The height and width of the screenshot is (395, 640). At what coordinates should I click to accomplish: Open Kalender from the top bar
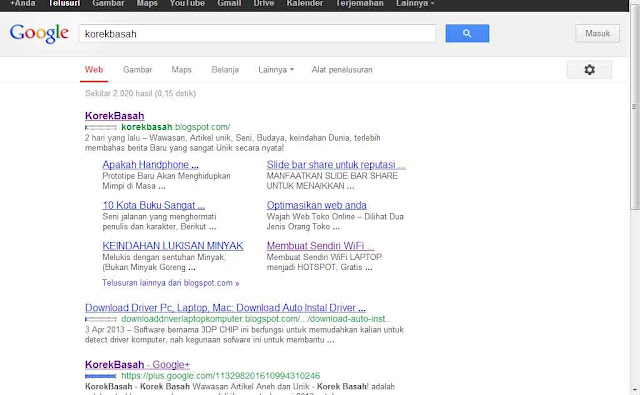pyautogui.click(x=305, y=4)
